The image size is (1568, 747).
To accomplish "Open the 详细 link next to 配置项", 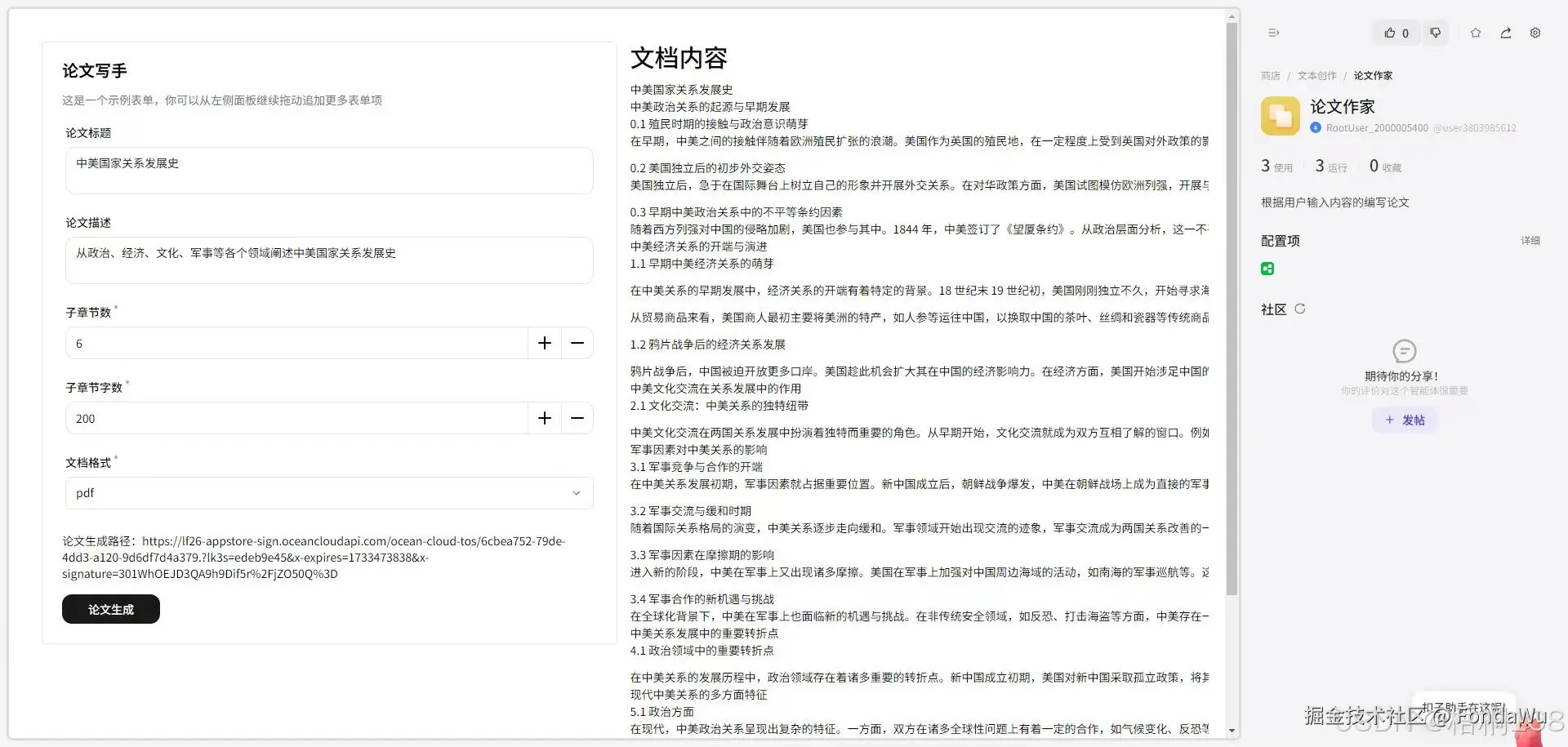I will 1530,240.
